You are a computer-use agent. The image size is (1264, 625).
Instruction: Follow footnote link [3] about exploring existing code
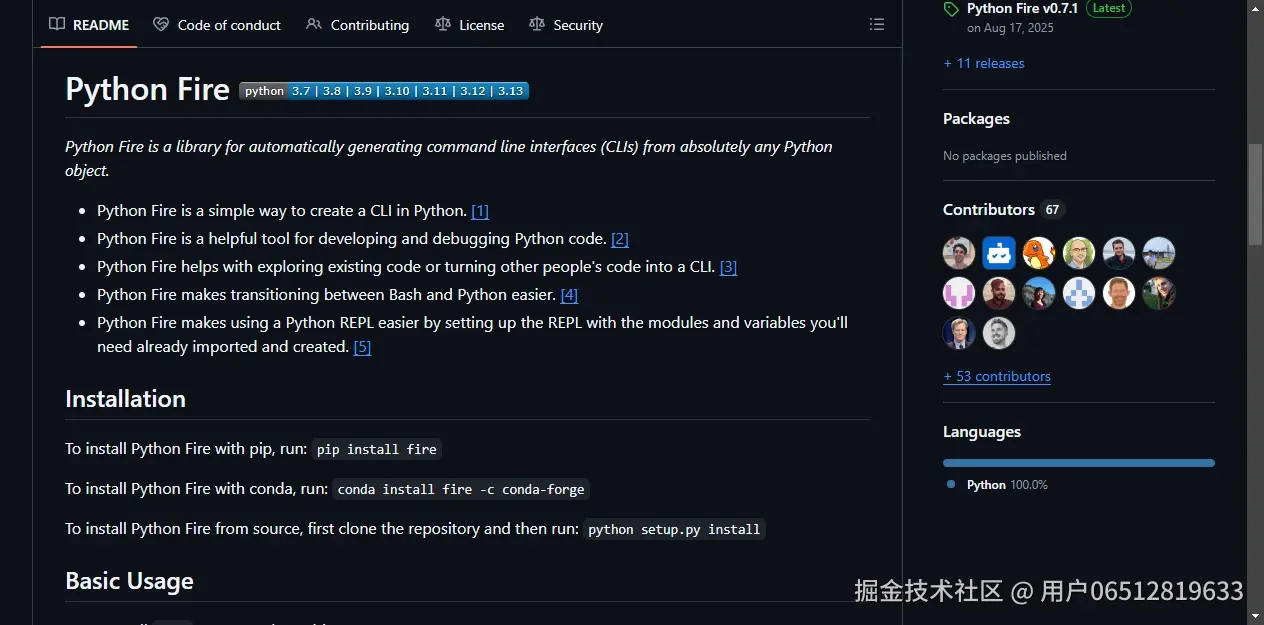(728, 267)
